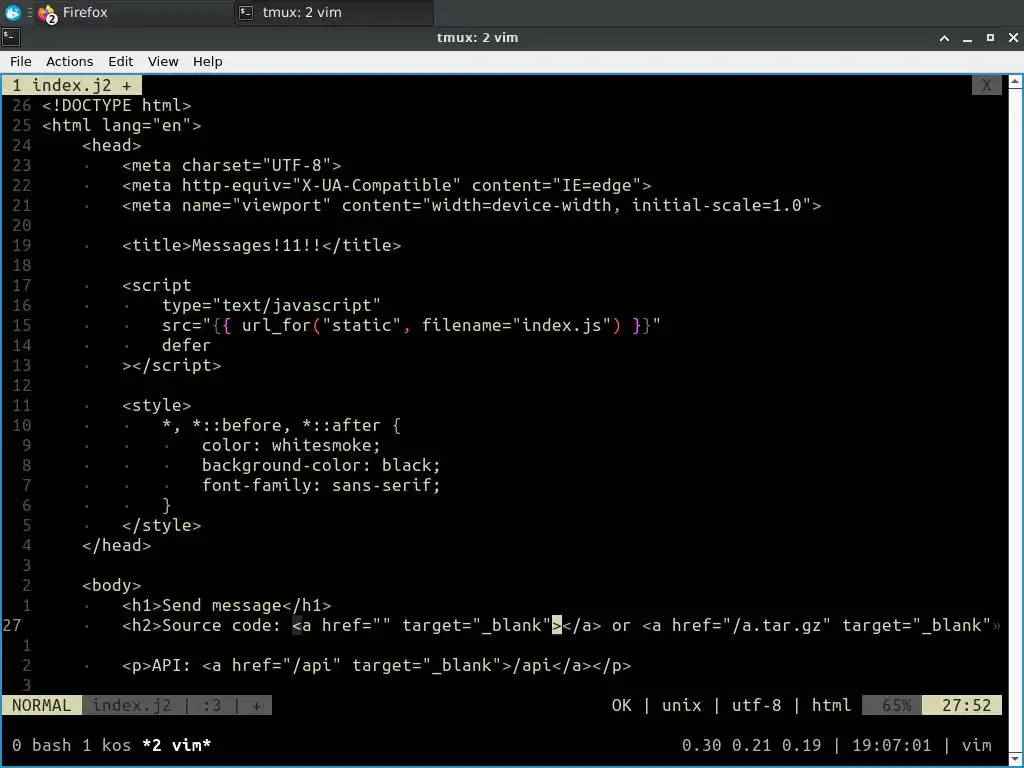Select tmux window *2 vim*
Image resolution: width=1024 pixels, height=768 pixels.
pos(176,745)
